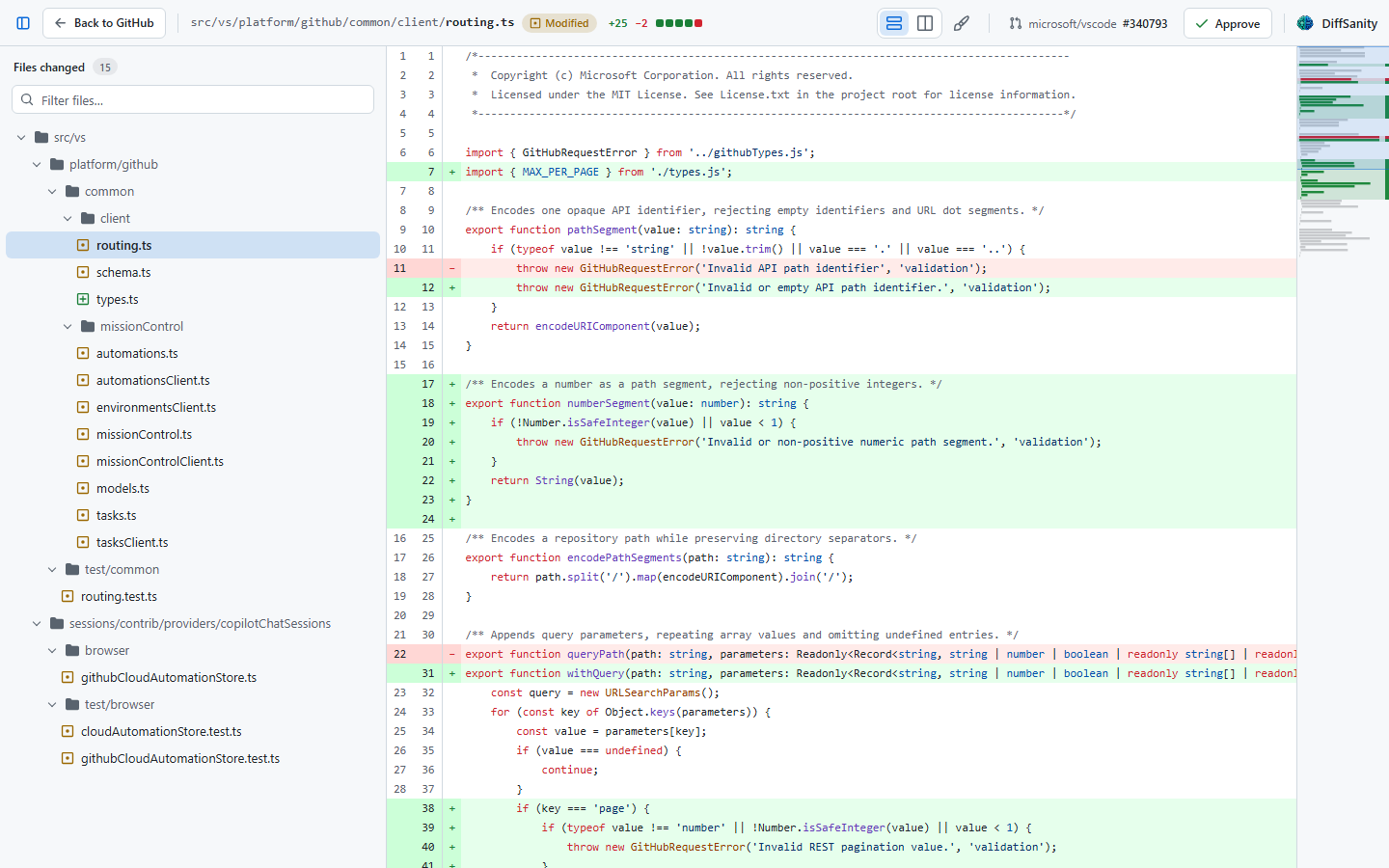
Task: Toggle the file sidebar panel icon
Action: click(23, 23)
